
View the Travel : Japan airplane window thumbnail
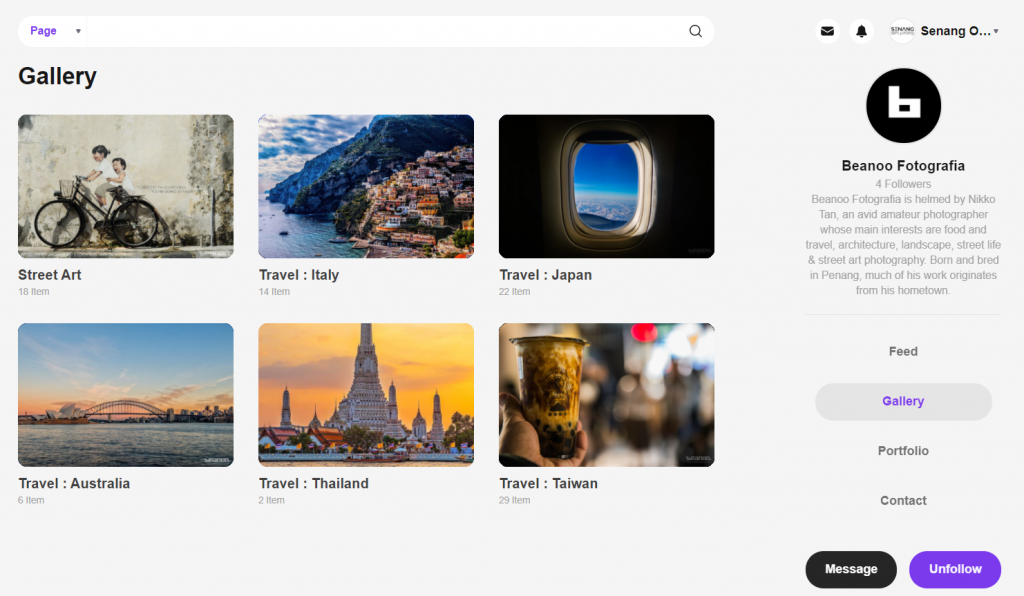(606, 186)
